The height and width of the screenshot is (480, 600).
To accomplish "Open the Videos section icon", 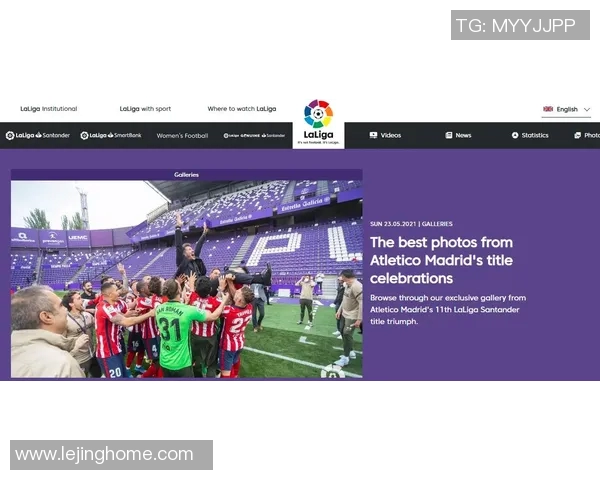I will (x=373, y=135).
